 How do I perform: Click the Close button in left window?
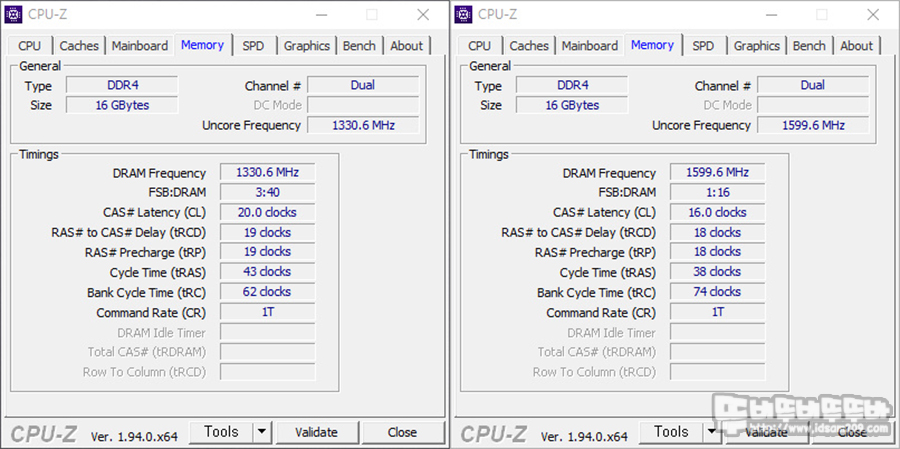pos(402,432)
